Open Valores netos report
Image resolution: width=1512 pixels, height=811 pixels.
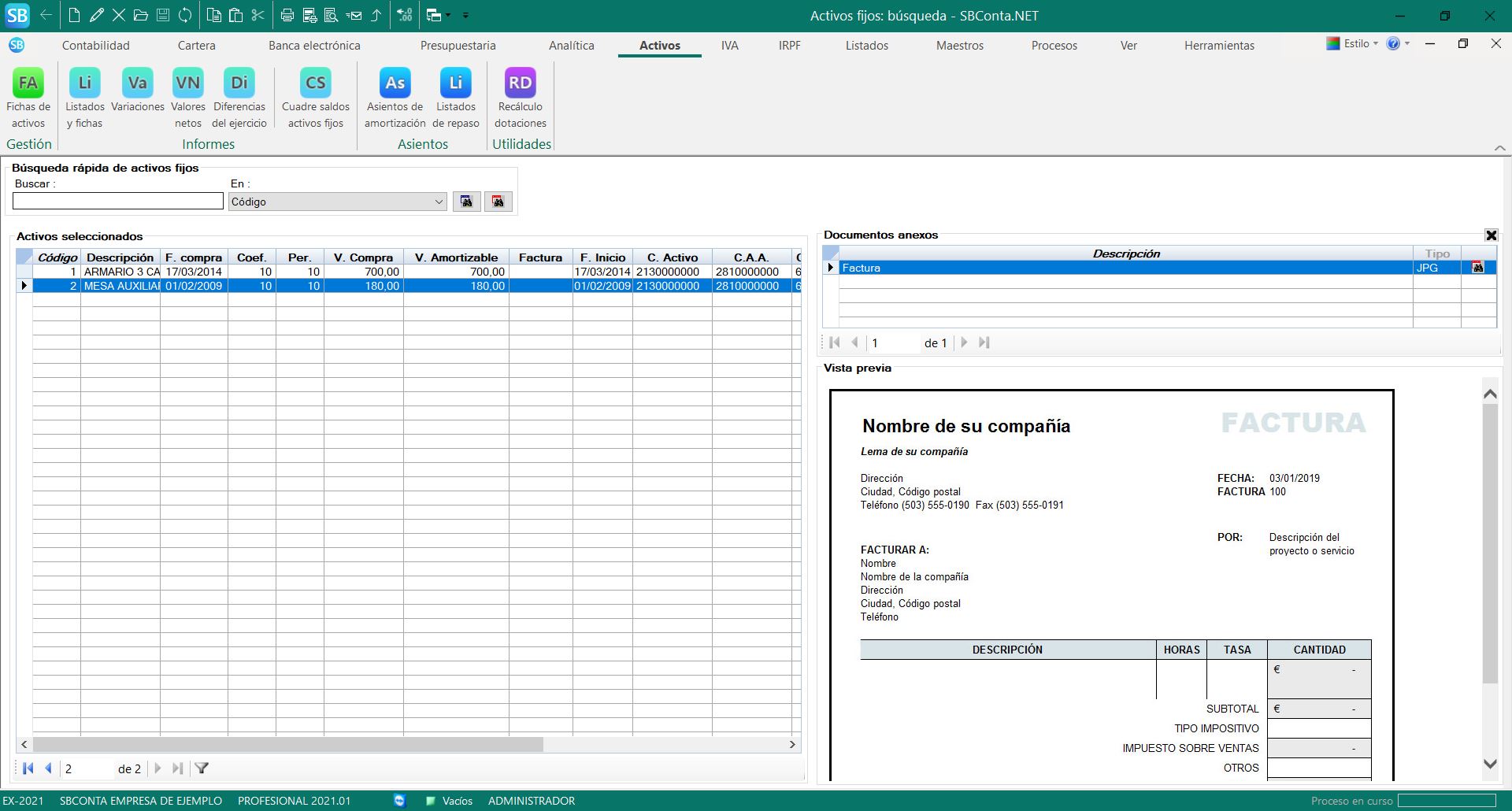pos(187,83)
